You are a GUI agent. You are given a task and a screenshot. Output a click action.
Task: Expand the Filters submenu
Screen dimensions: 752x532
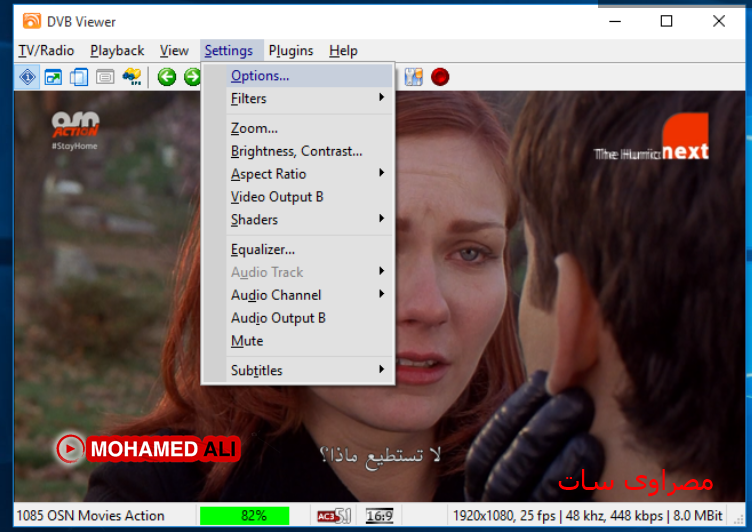coord(249,98)
